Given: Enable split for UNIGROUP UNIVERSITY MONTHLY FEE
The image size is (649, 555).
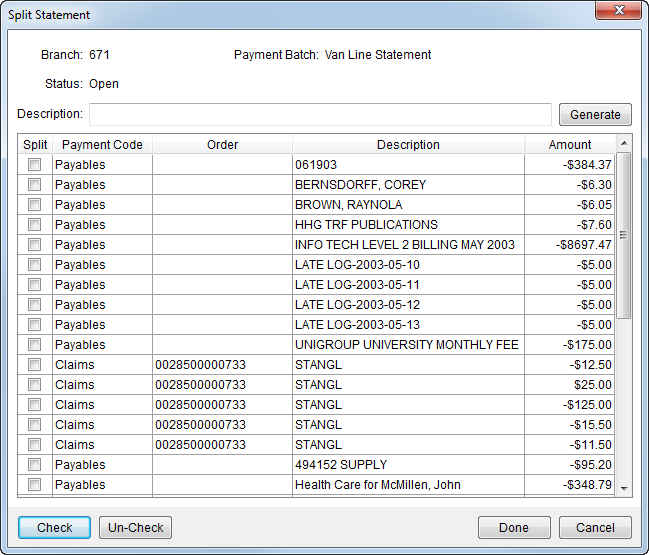Looking at the screenshot, I should click(x=35, y=345).
